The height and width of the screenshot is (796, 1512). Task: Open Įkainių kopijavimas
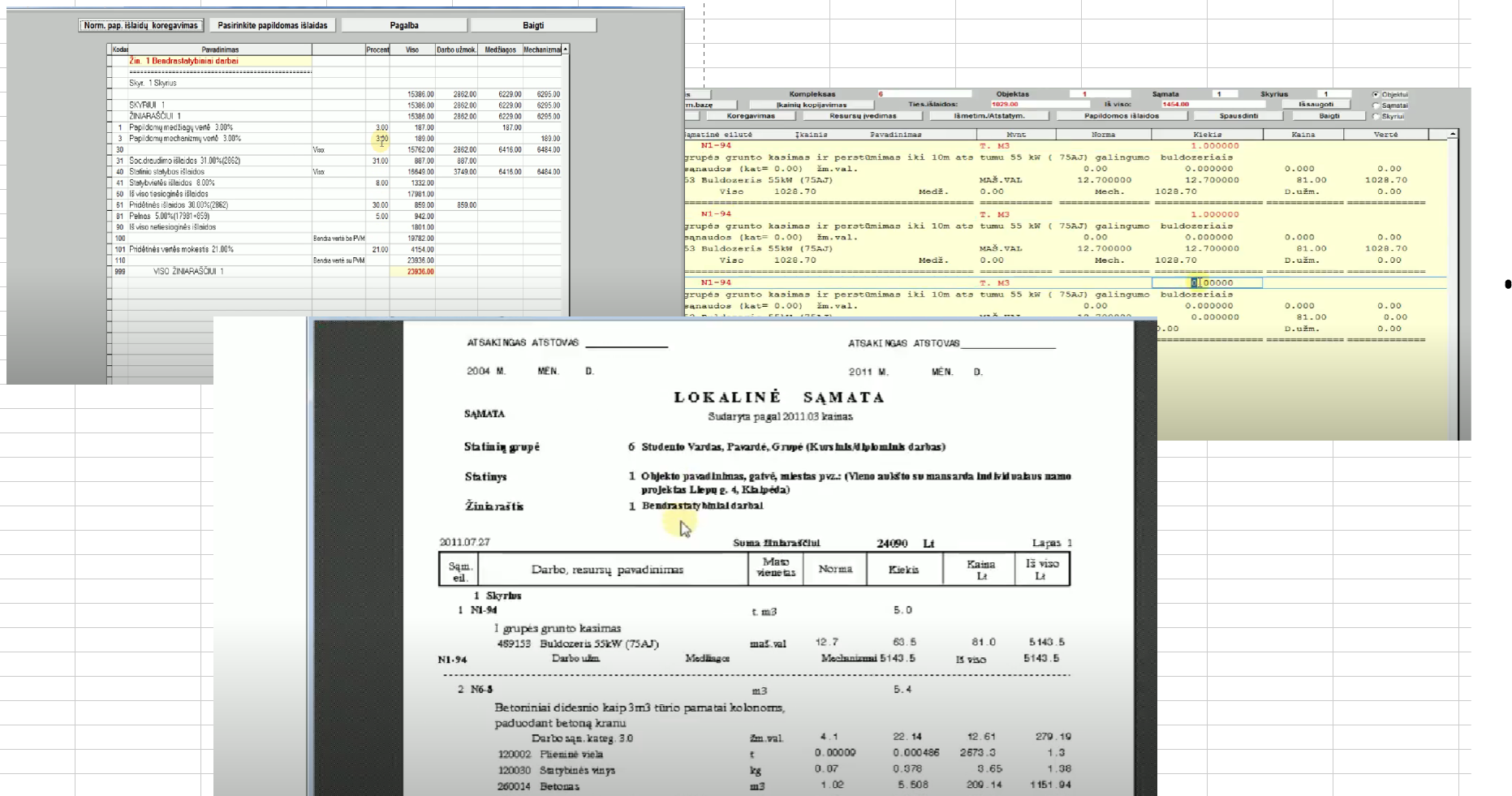point(811,105)
